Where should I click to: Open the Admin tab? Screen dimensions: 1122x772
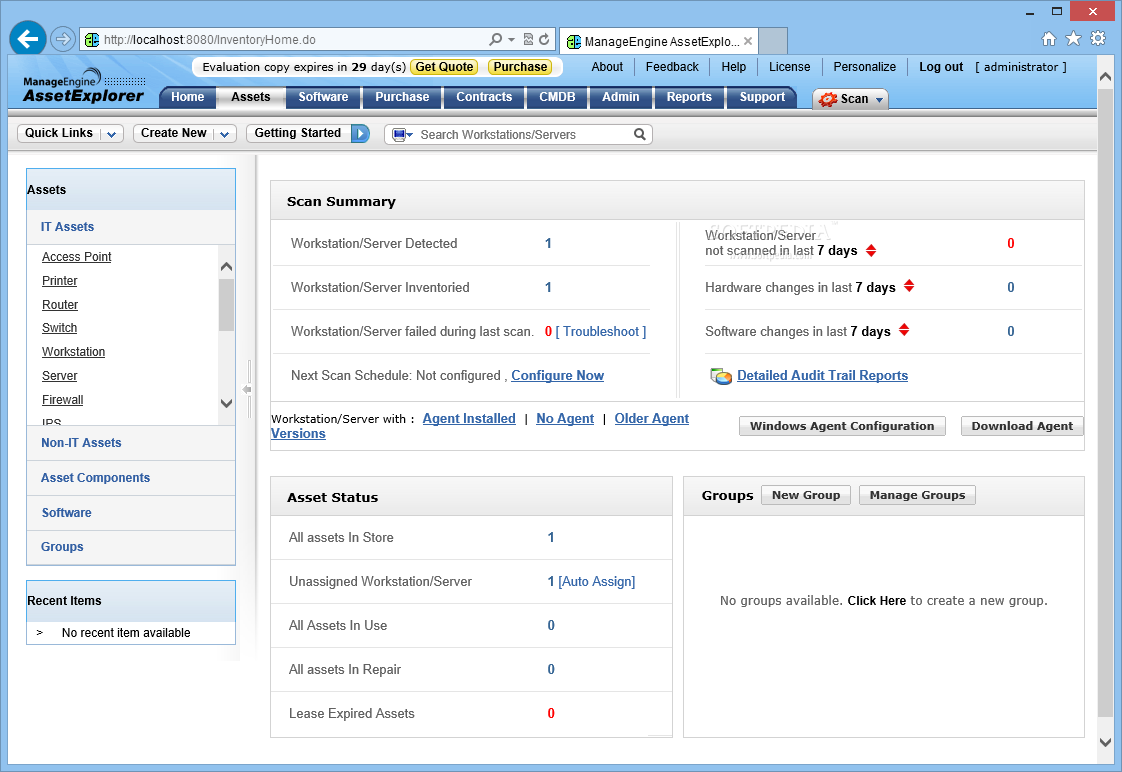point(620,97)
